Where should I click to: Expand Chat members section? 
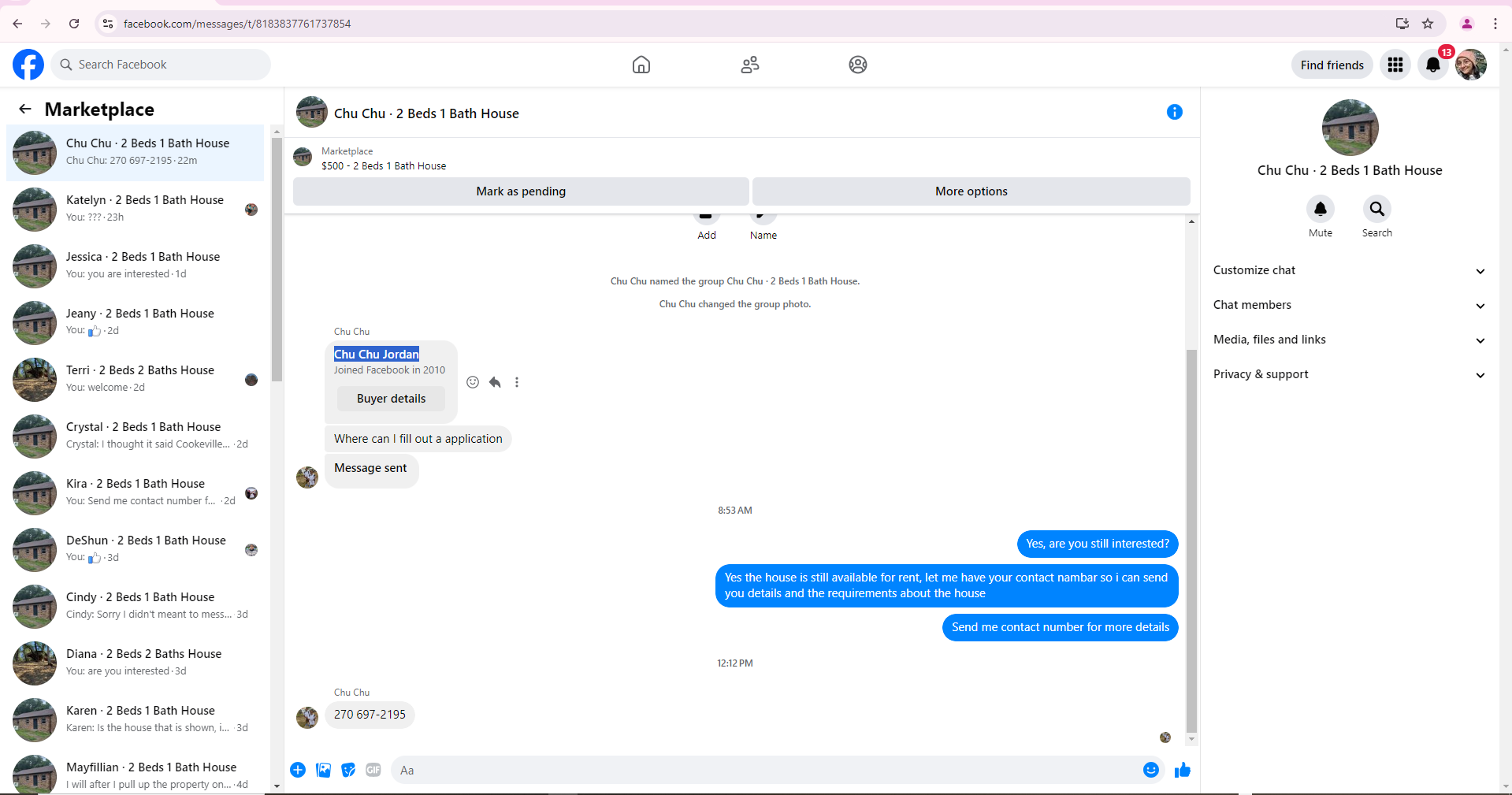1349,305
